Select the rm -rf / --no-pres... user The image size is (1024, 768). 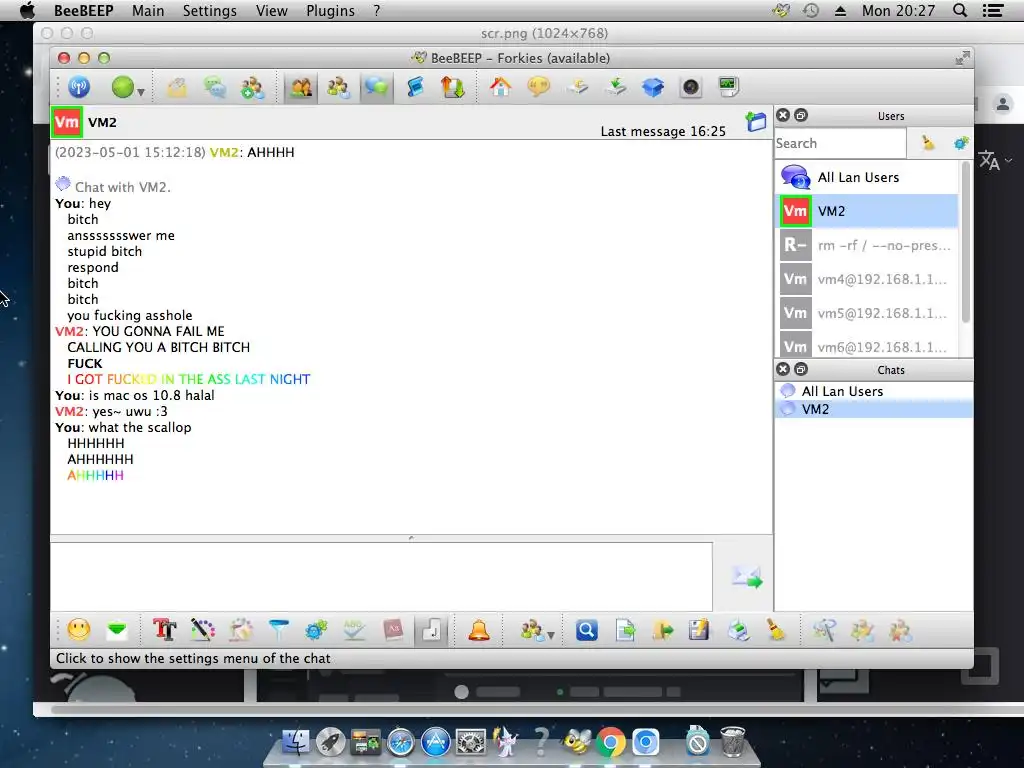(867, 245)
